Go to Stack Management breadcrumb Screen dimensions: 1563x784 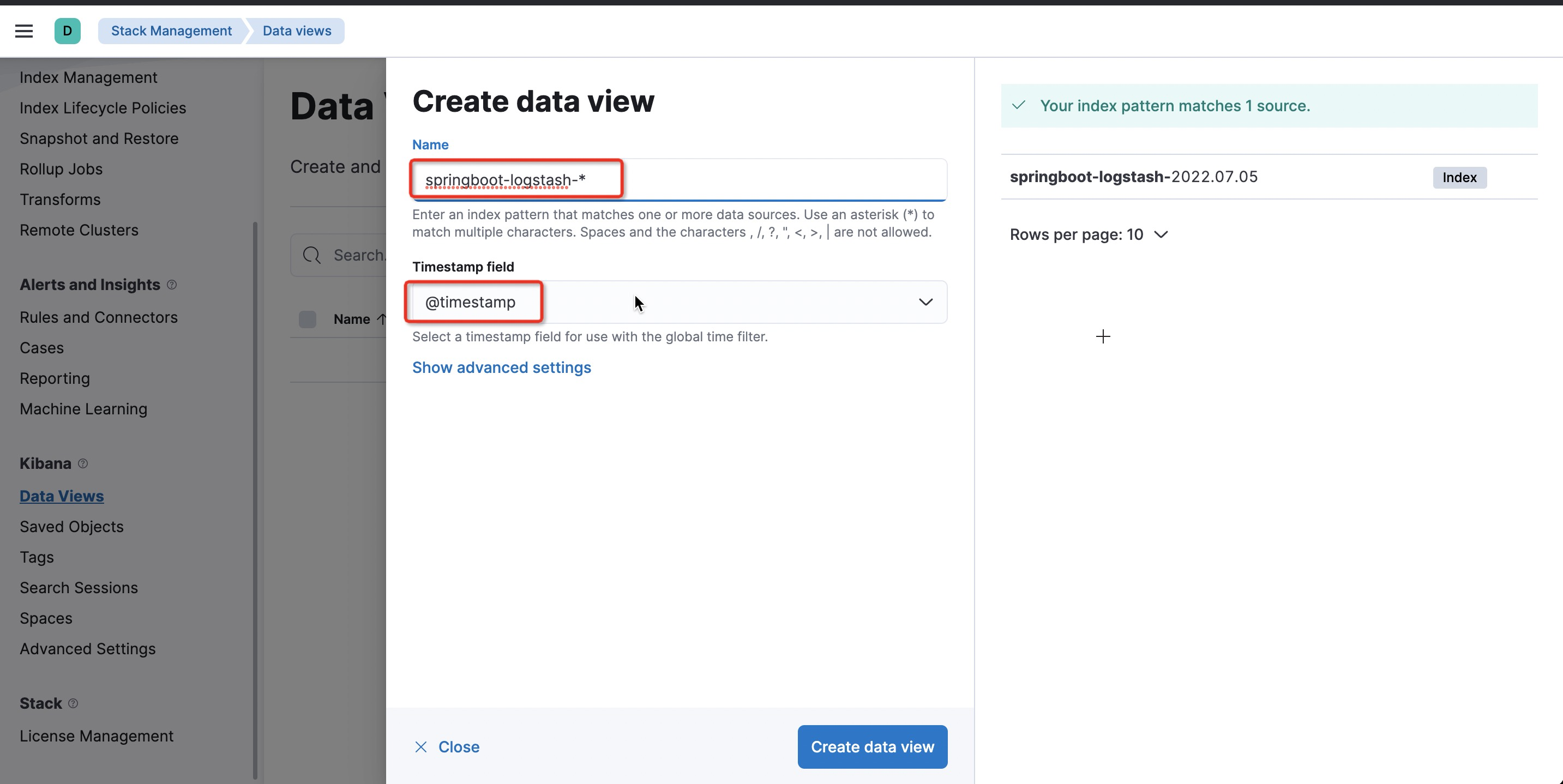pos(171,31)
